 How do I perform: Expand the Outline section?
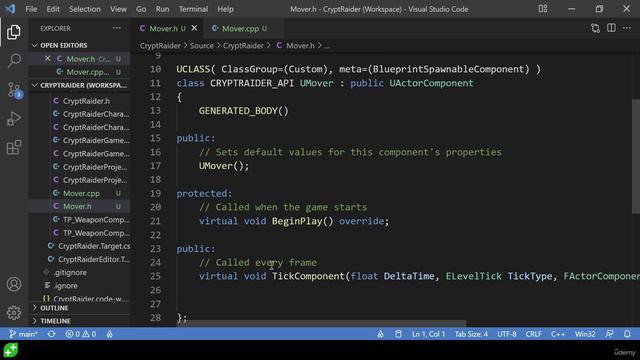[80, 308]
